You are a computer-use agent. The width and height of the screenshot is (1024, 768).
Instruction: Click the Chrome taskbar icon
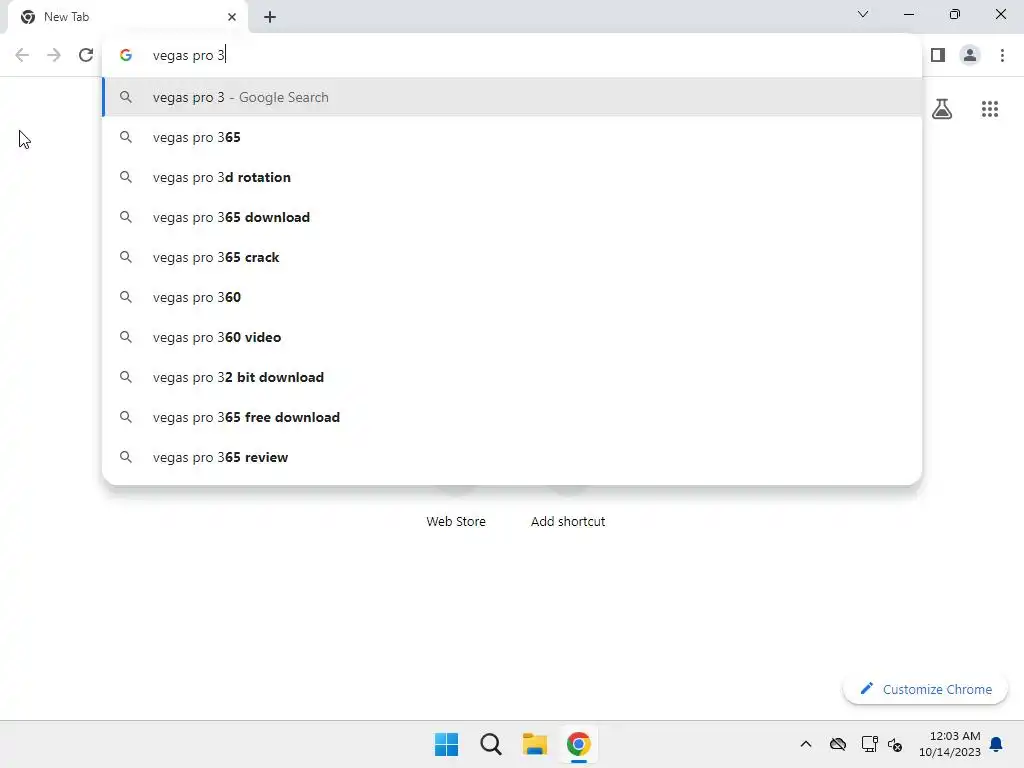(x=579, y=744)
